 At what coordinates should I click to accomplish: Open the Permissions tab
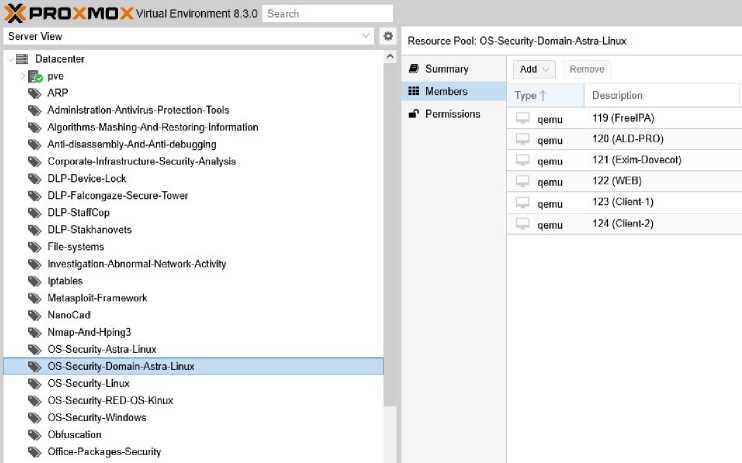454,114
